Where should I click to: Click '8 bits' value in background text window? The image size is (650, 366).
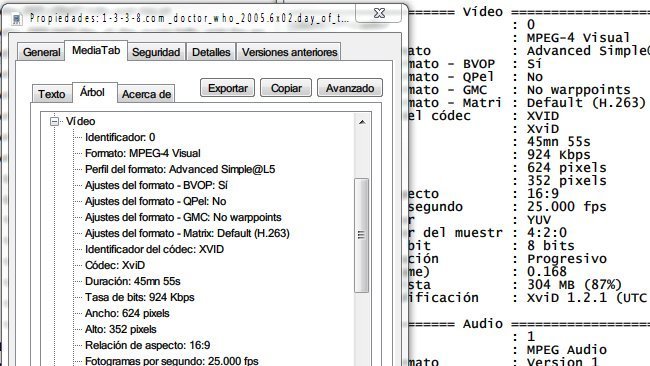[x=551, y=246]
